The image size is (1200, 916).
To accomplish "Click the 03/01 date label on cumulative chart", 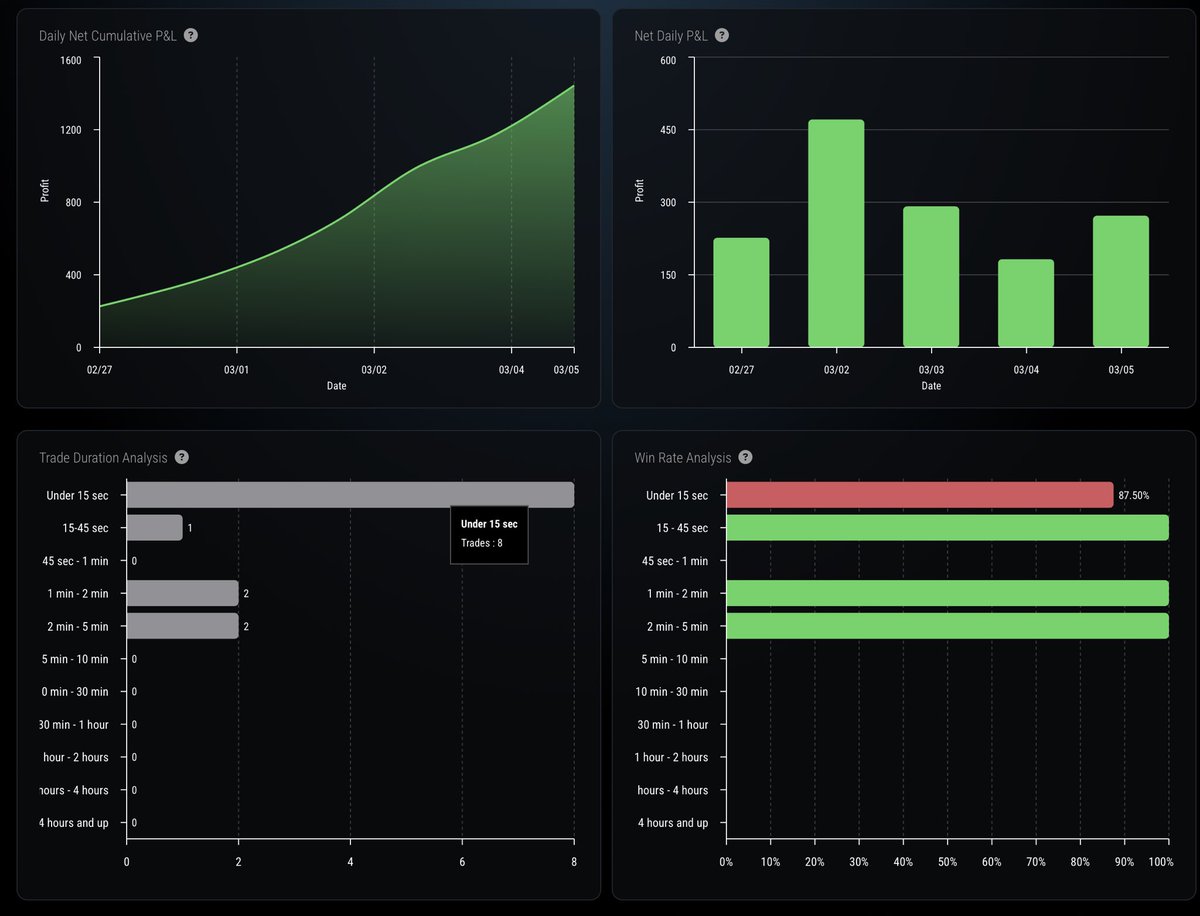I will pos(237,369).
